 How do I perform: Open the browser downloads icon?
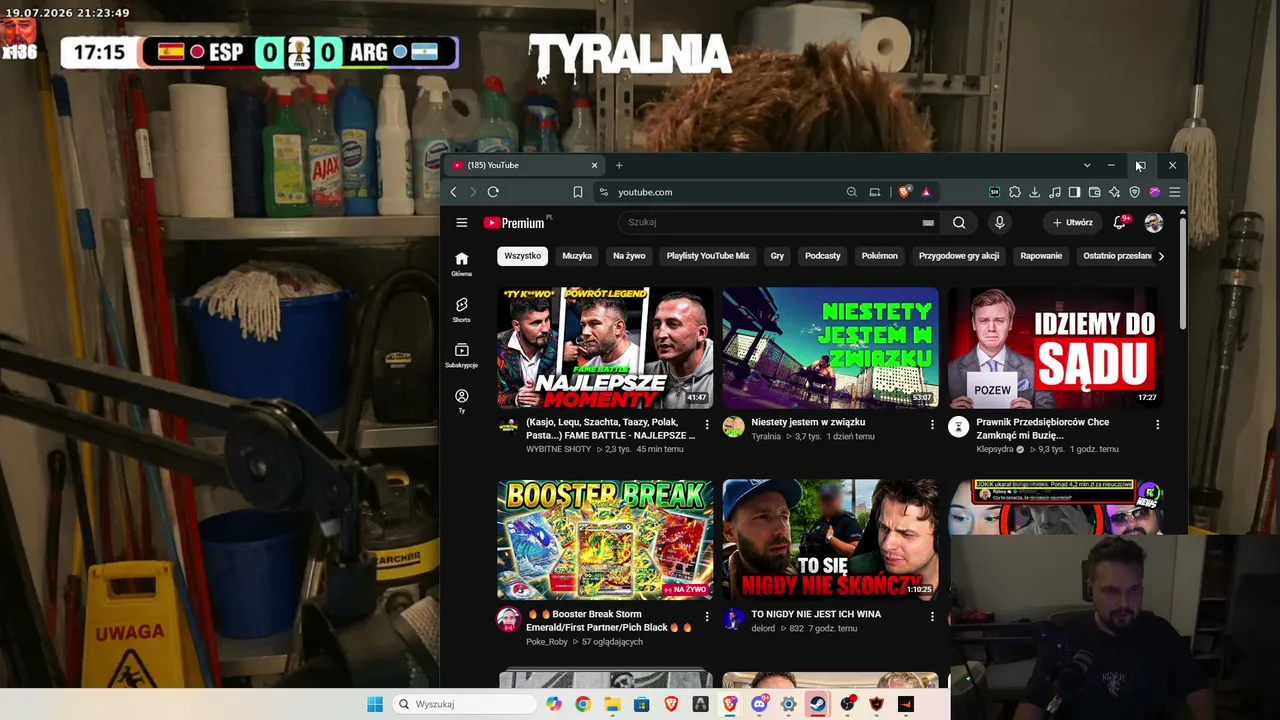(1034, 192)
